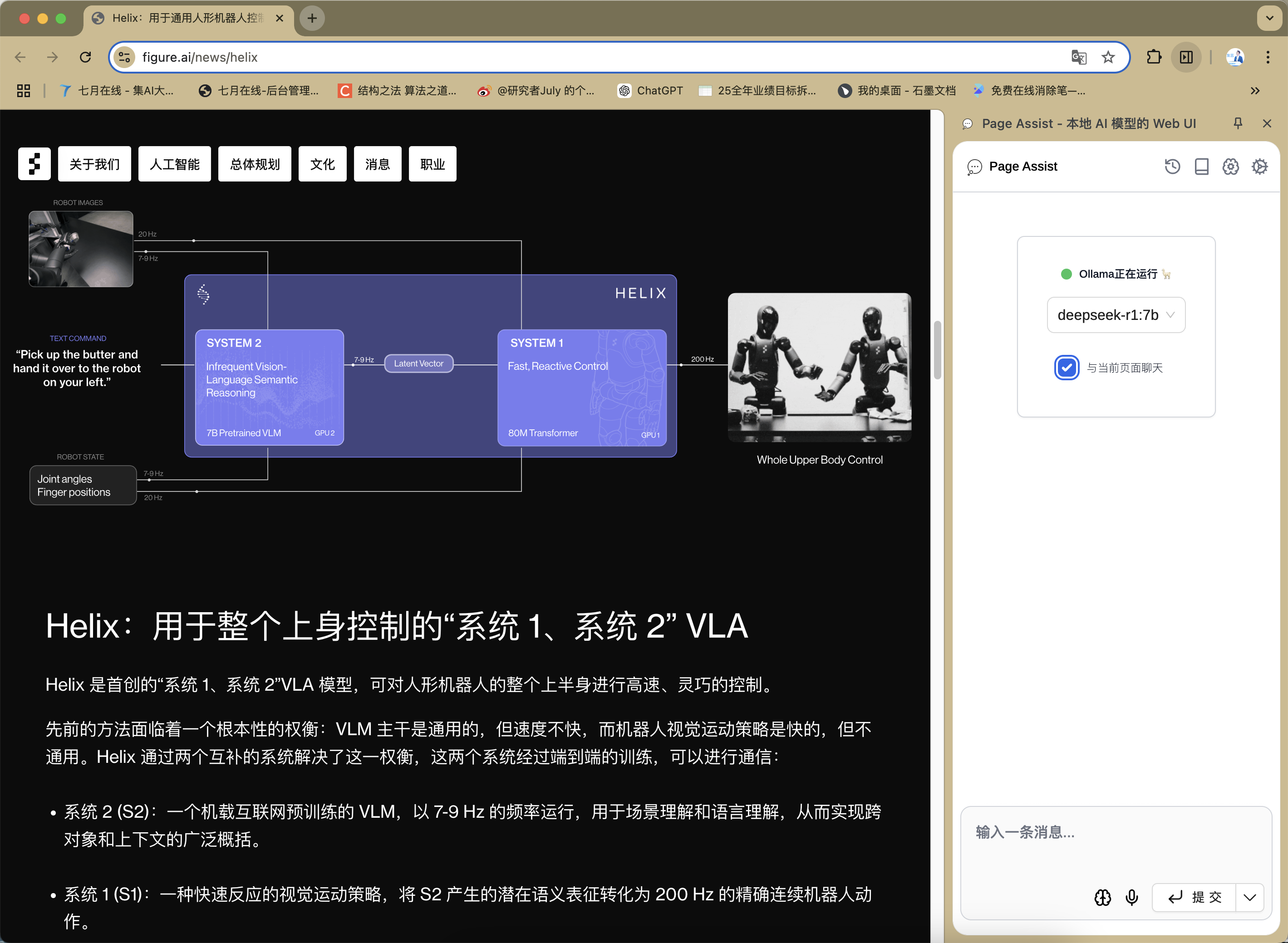The height and width of the screenshot is (943, 1288).
Task: Open the 总体规划 navigation menu item
Action: point(255,164)
